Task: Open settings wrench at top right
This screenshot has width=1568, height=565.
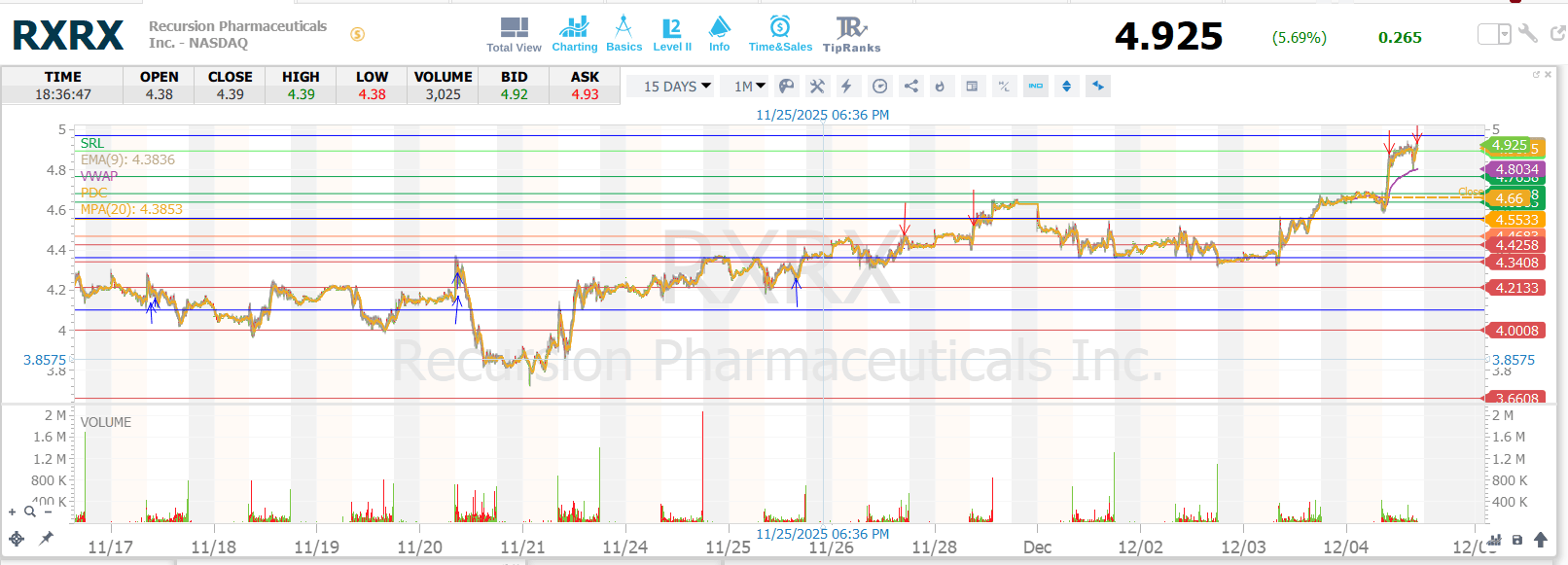Action: point(1528,33)
